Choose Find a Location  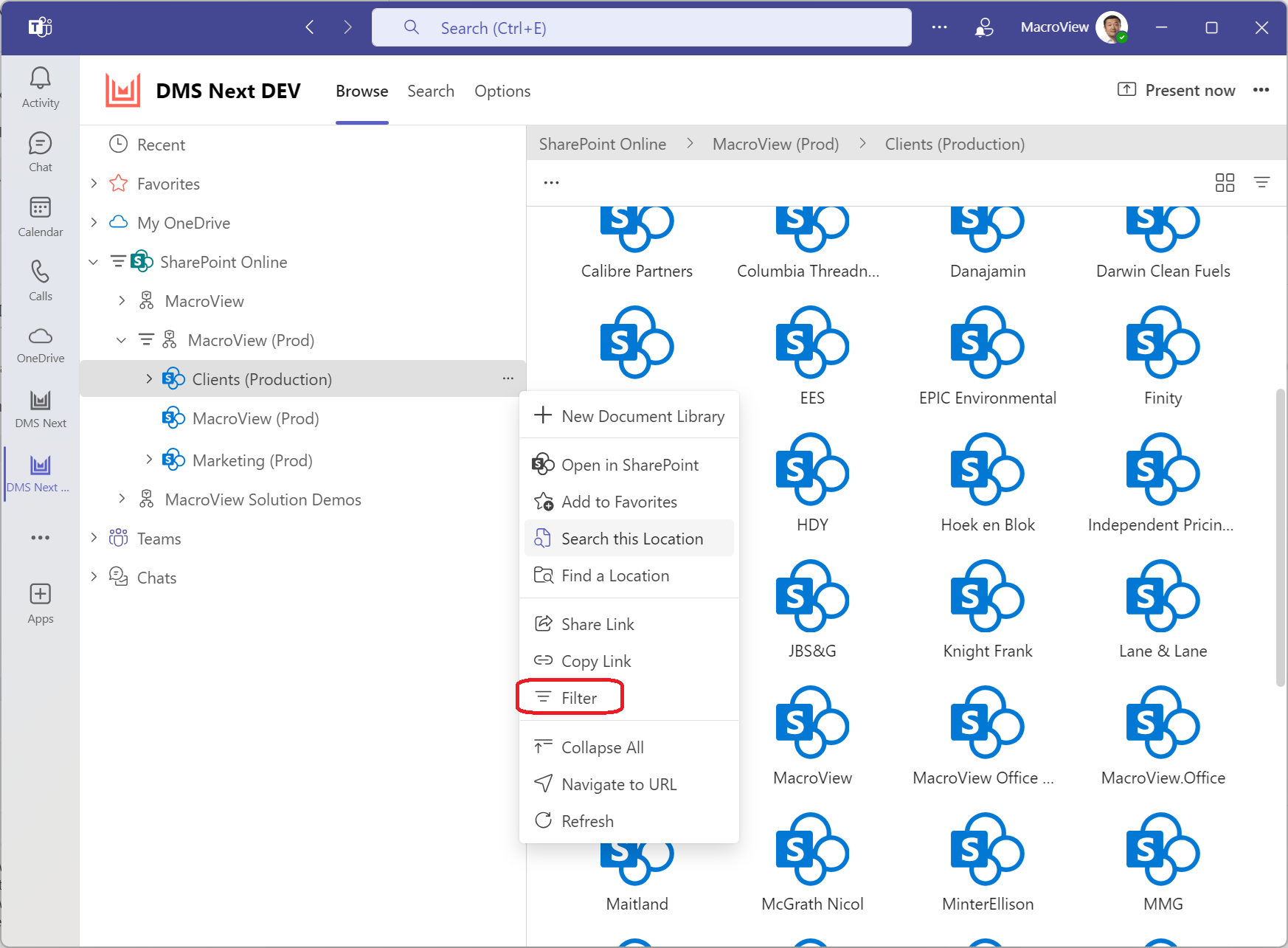(629, 575)
